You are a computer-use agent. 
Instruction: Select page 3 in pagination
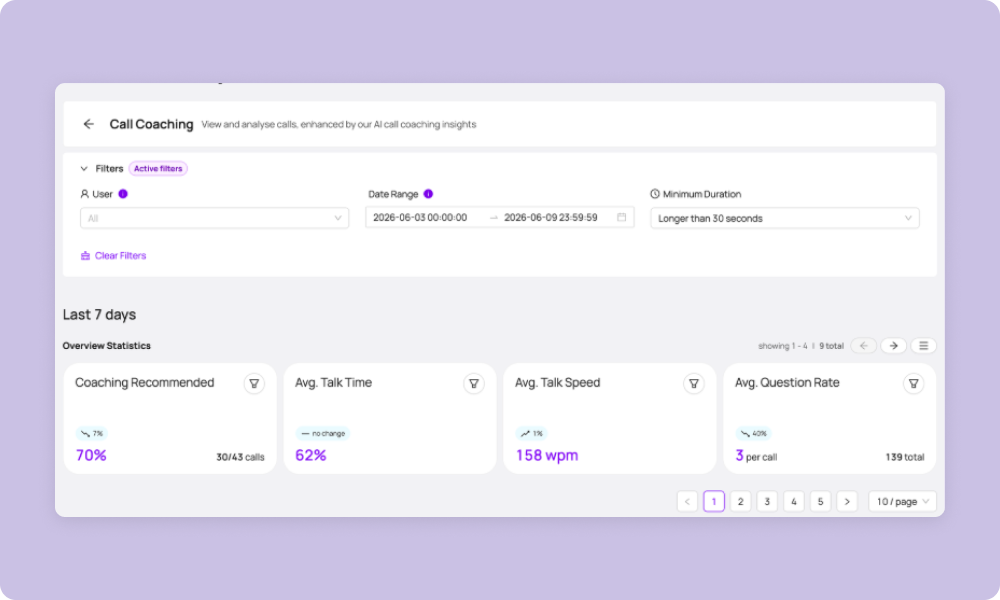click(767, 502)
